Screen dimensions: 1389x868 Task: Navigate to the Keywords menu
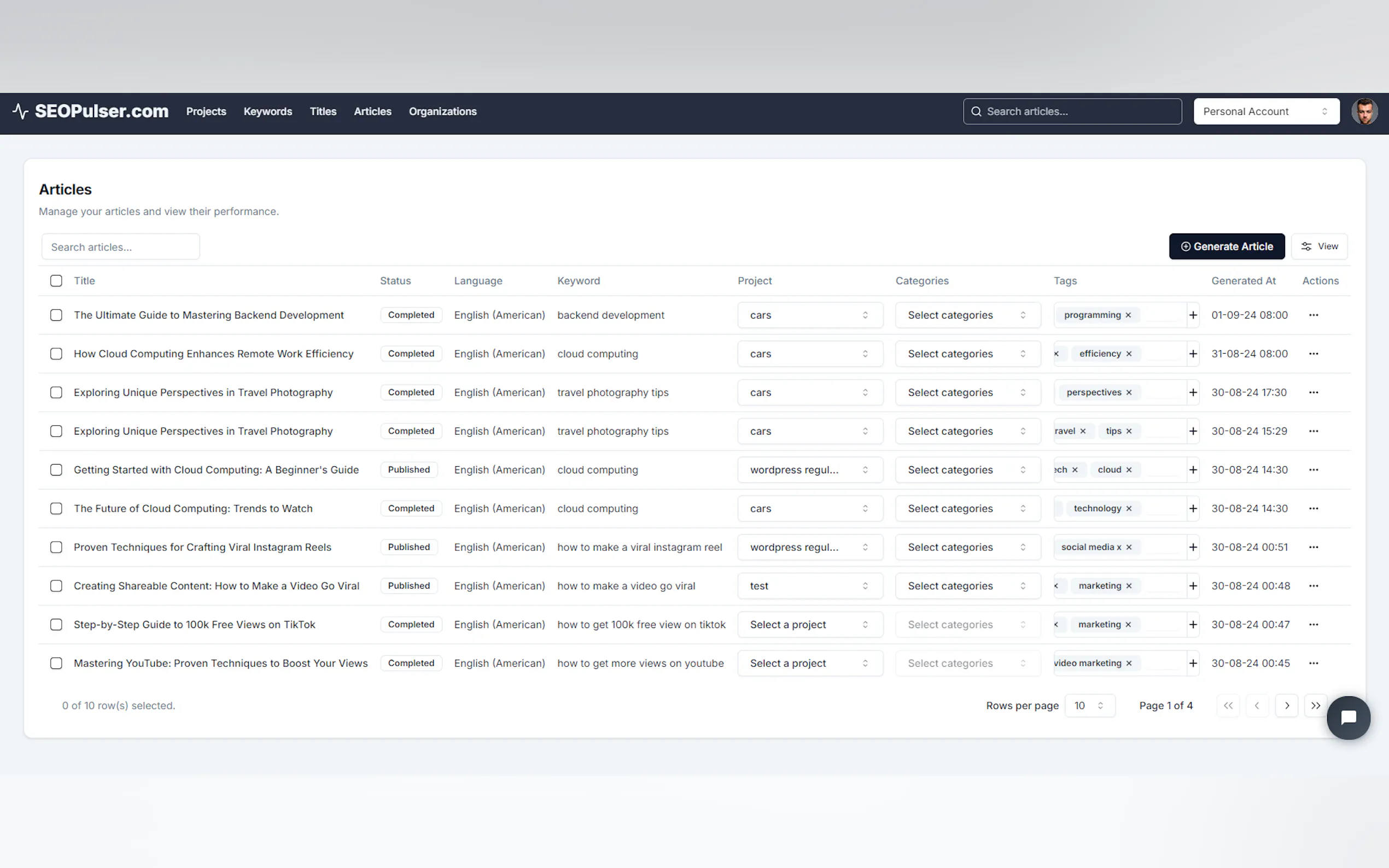pyautogui.click(x=267, y=112)
